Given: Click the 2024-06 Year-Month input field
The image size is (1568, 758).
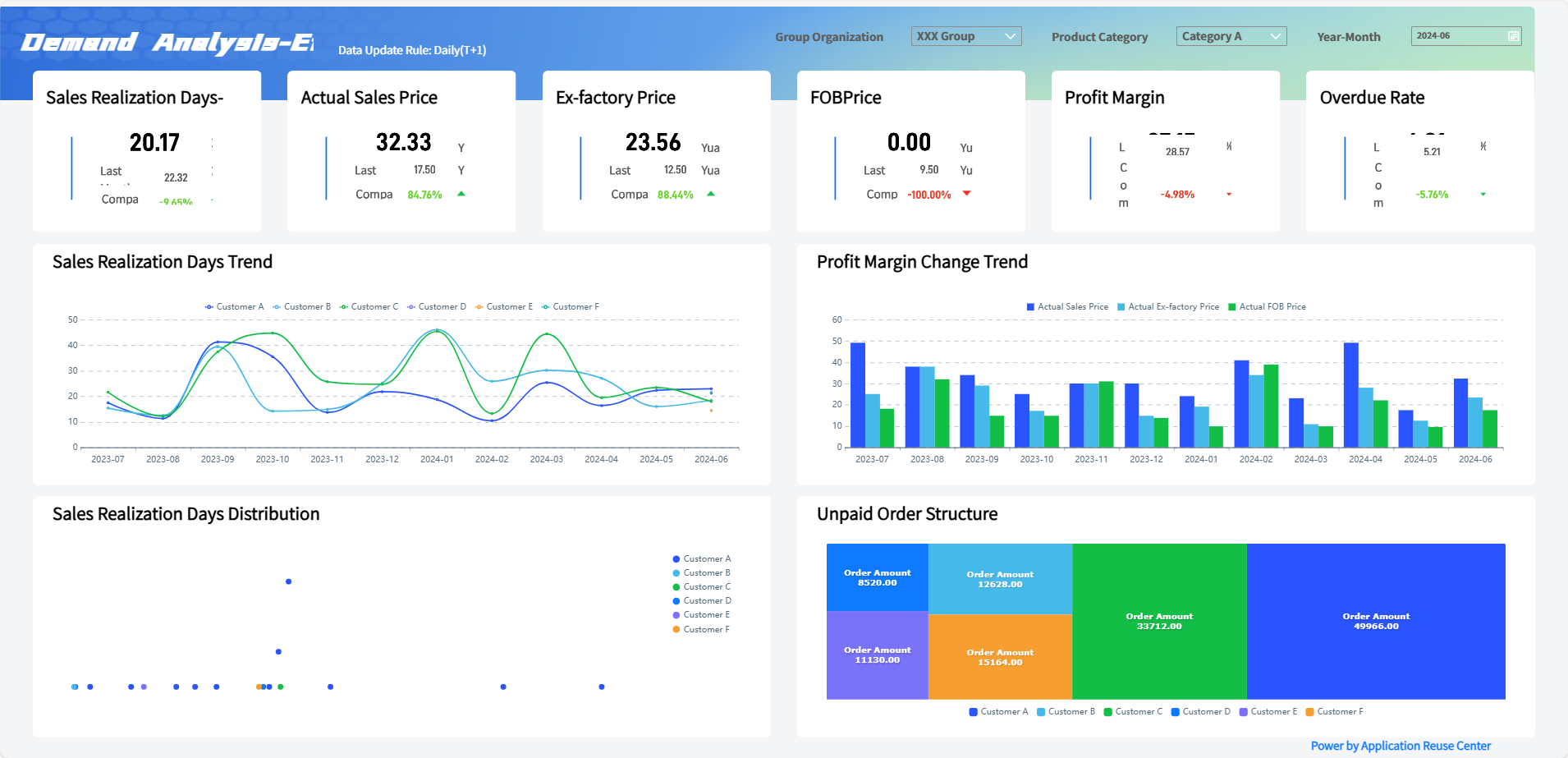Looking at the screenshot, I should tap(1466, 36).
